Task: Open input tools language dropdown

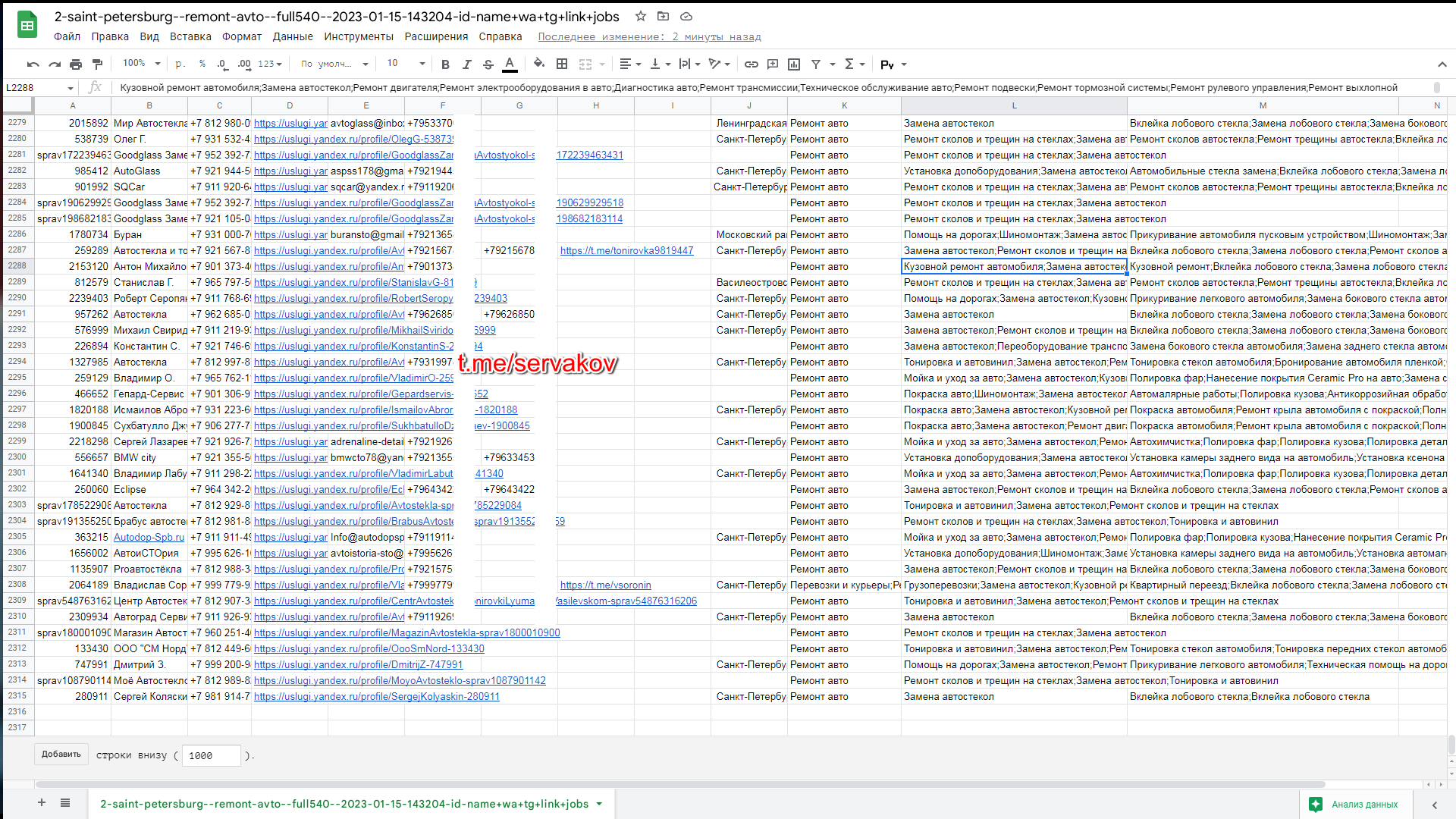Action: pos(894,64)
